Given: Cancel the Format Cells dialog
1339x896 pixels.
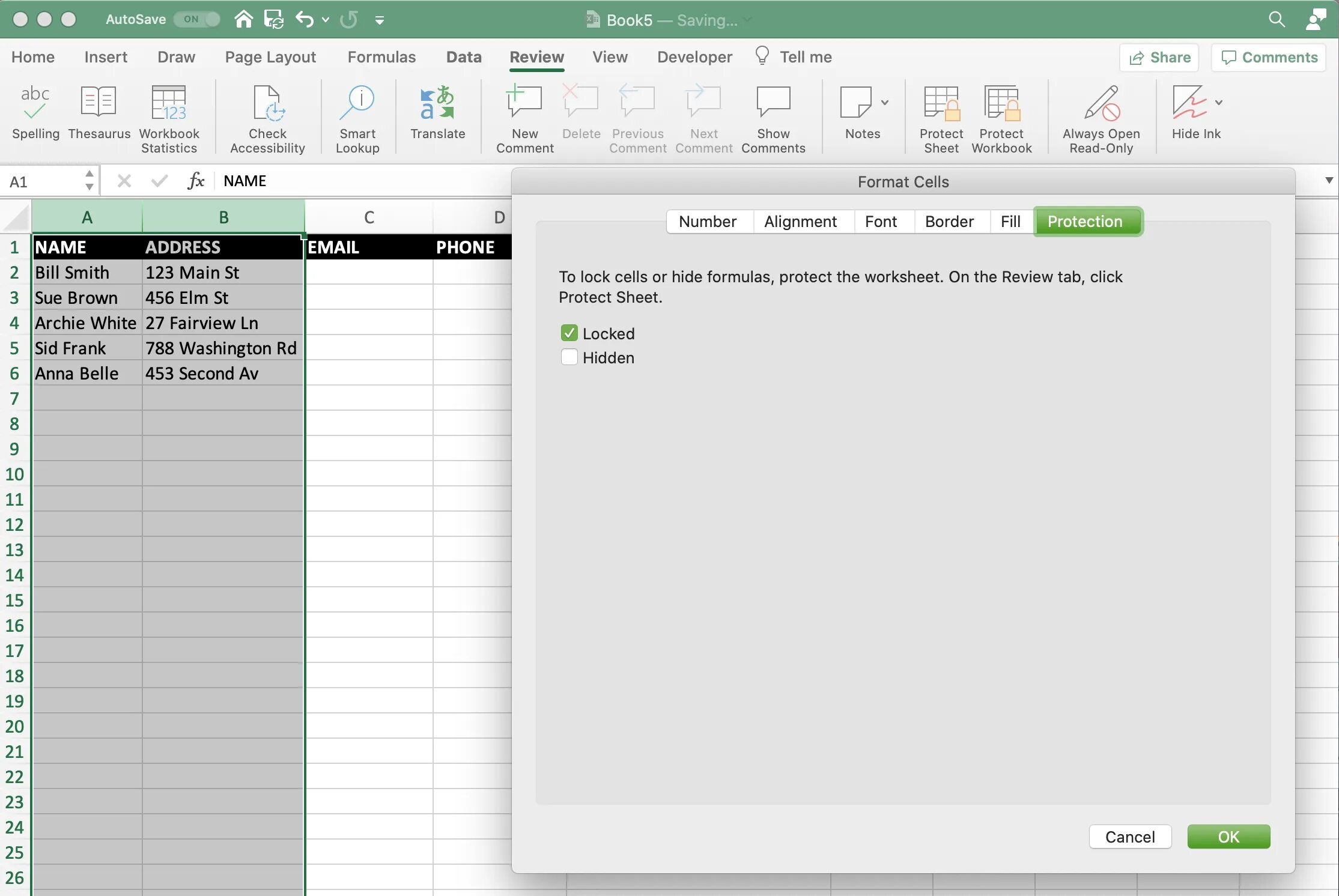Looking at the screenshot, I should (1129, 837).
